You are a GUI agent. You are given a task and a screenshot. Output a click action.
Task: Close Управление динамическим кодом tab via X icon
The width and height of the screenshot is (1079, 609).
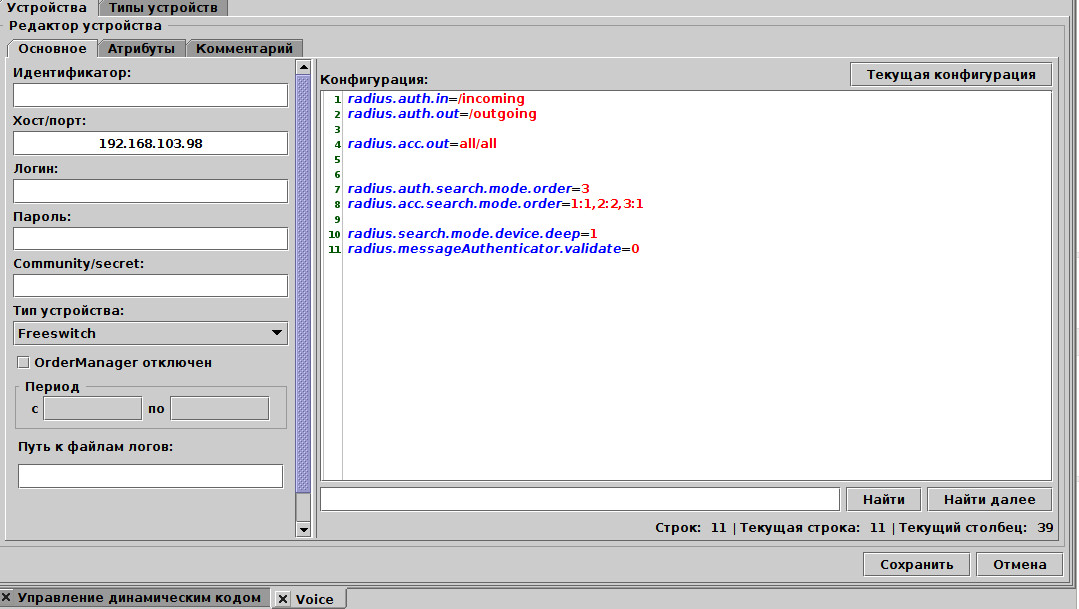point(7,598)
